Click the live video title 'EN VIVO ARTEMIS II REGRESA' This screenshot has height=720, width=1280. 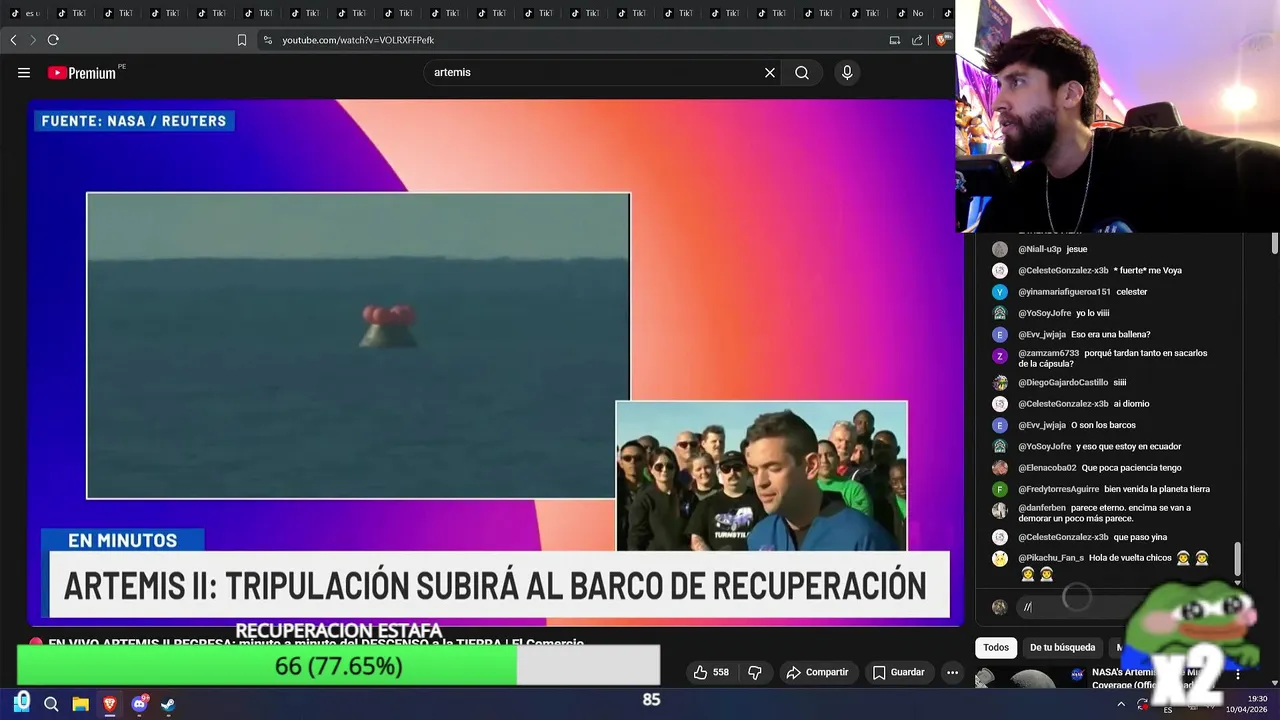[x=316, y=643]
